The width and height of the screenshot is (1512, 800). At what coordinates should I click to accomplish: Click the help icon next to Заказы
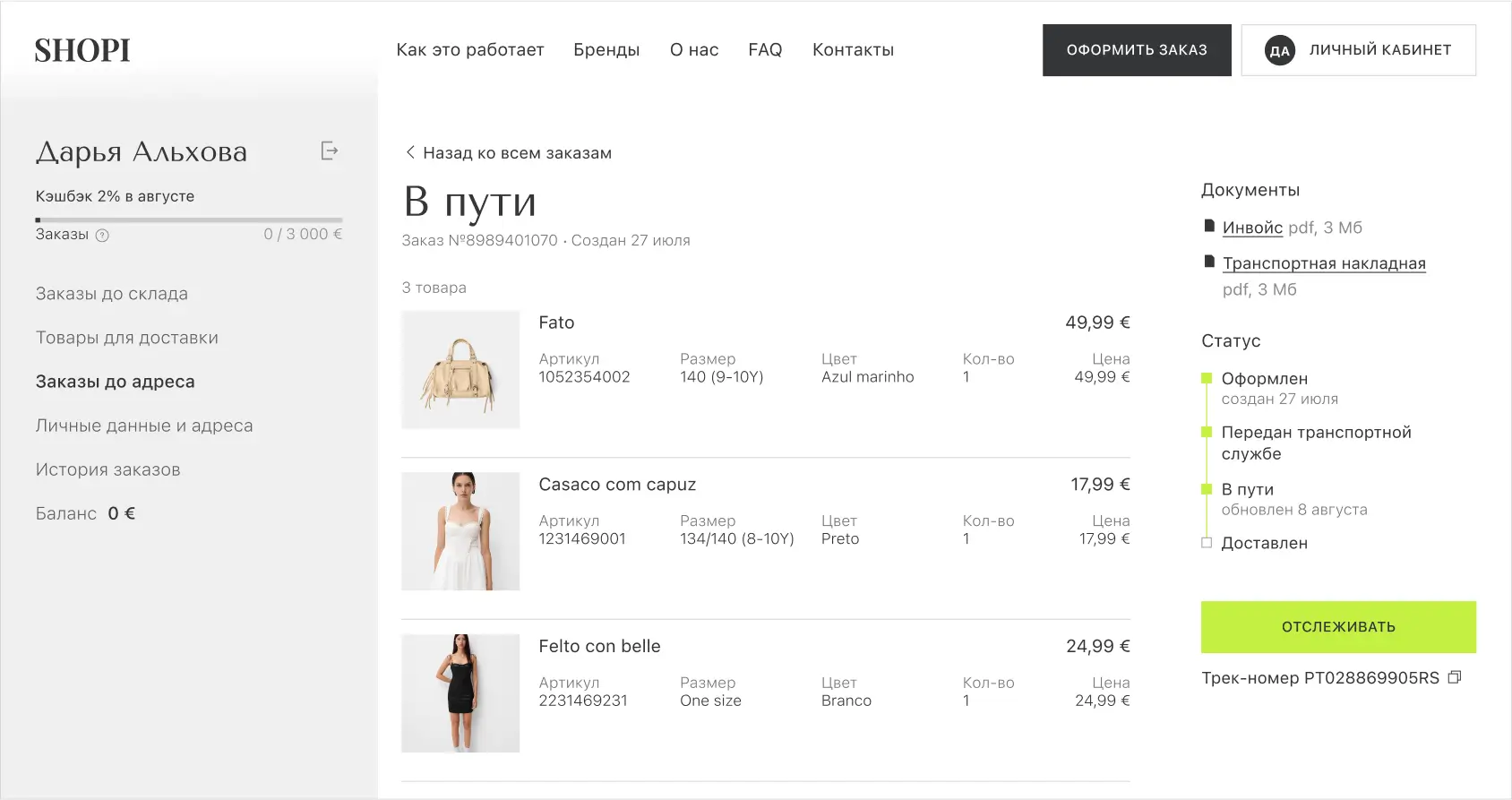pyautogui.click(x=102, y=236)
